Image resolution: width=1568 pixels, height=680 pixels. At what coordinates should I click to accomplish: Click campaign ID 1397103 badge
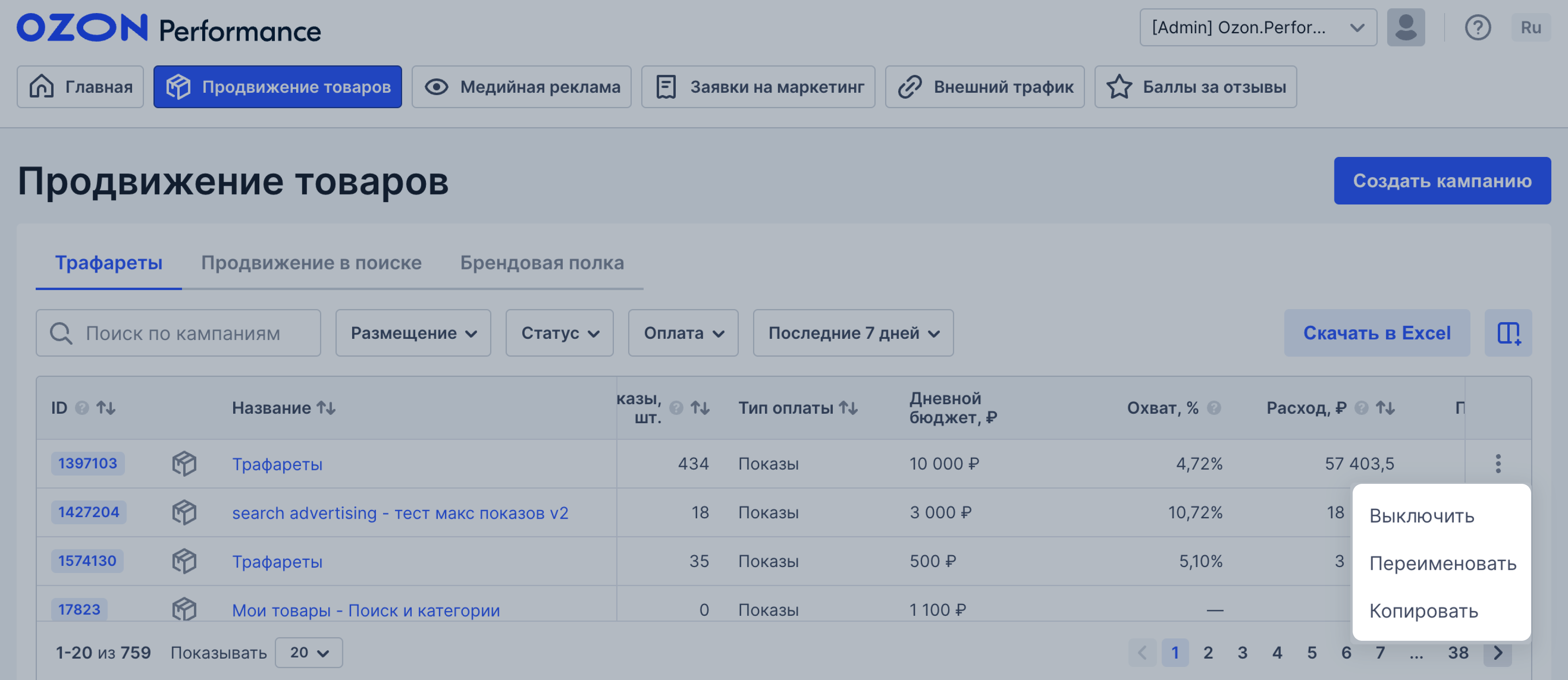pos(88,464)
